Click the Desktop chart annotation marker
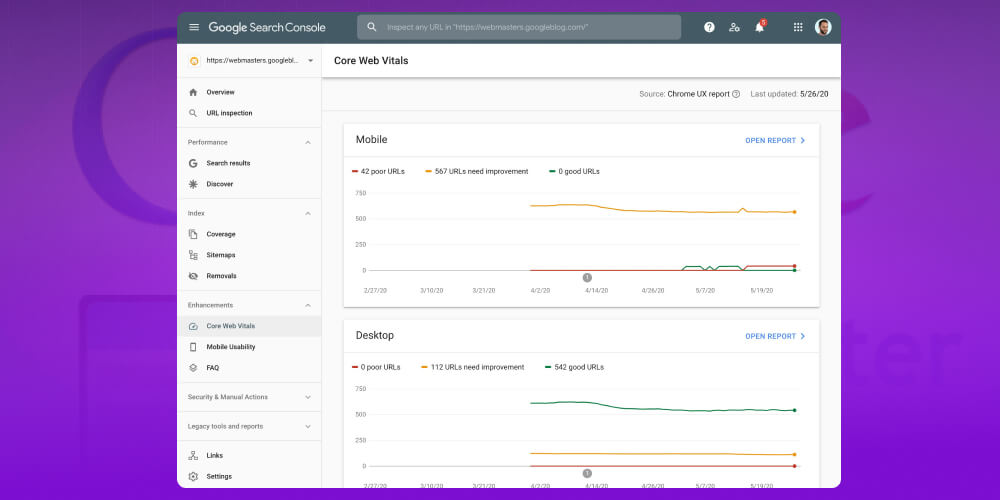 tap(587, 473)
